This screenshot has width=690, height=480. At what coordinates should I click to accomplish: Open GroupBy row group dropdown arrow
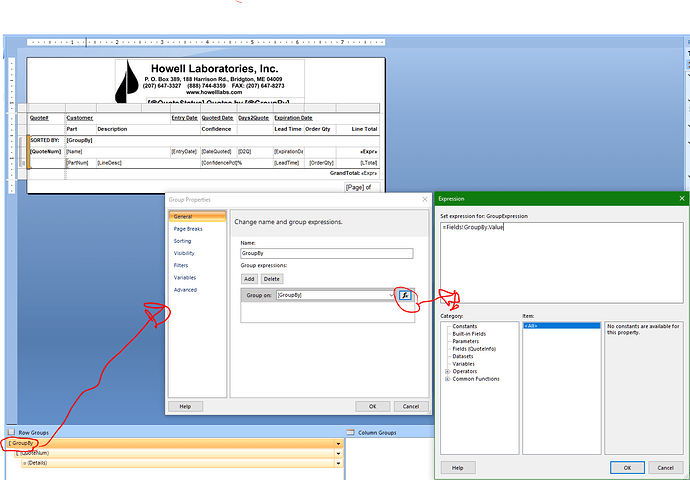(x=338, y=443)
